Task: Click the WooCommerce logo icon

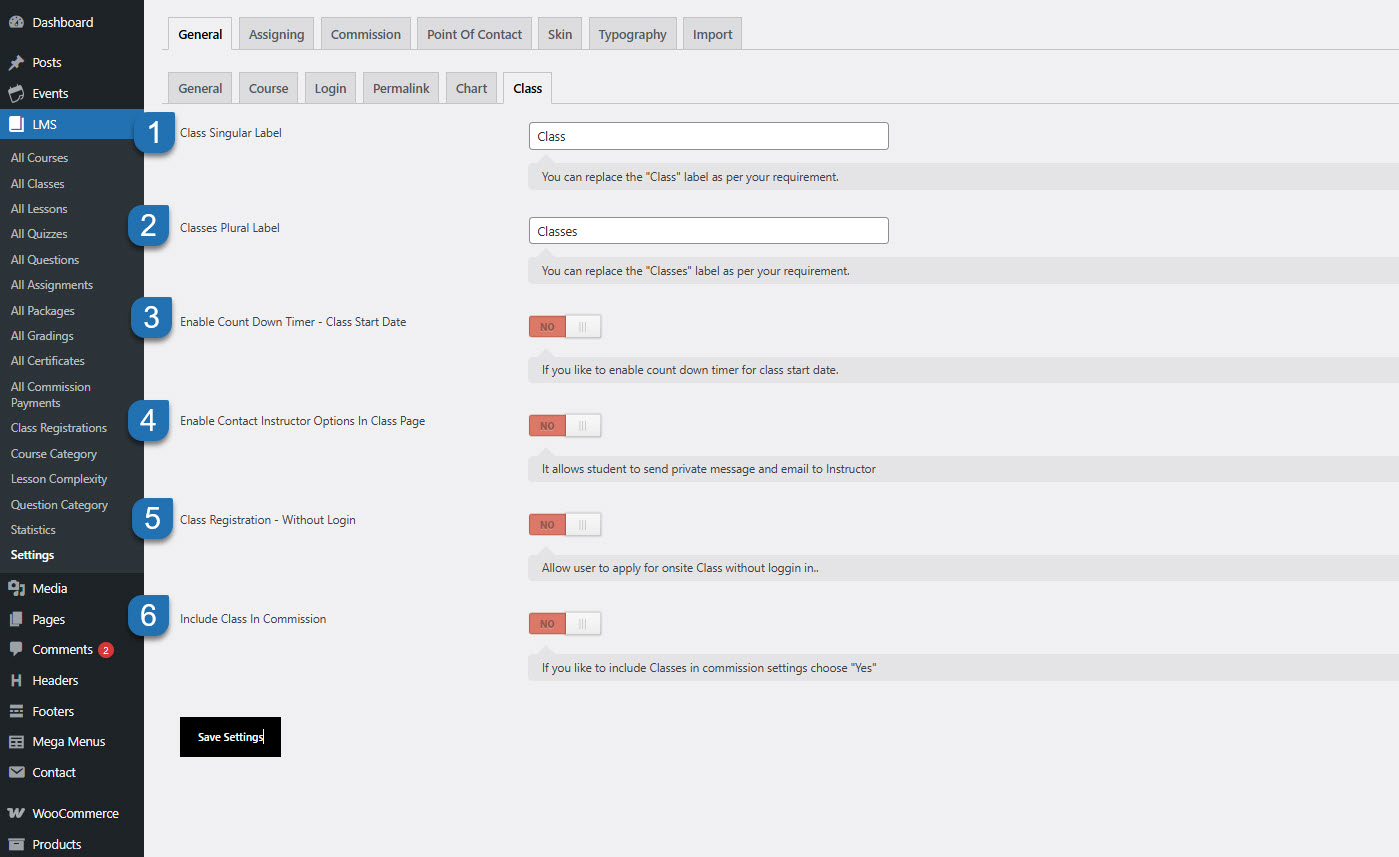Action: click(x=16, y=814)
